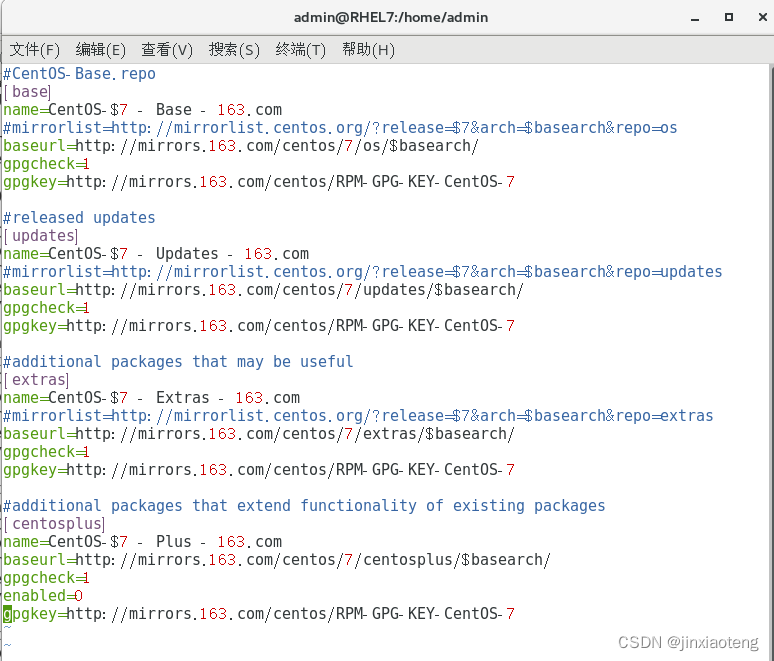
Task: Minimize the terminal window
Action: point(695,18)
